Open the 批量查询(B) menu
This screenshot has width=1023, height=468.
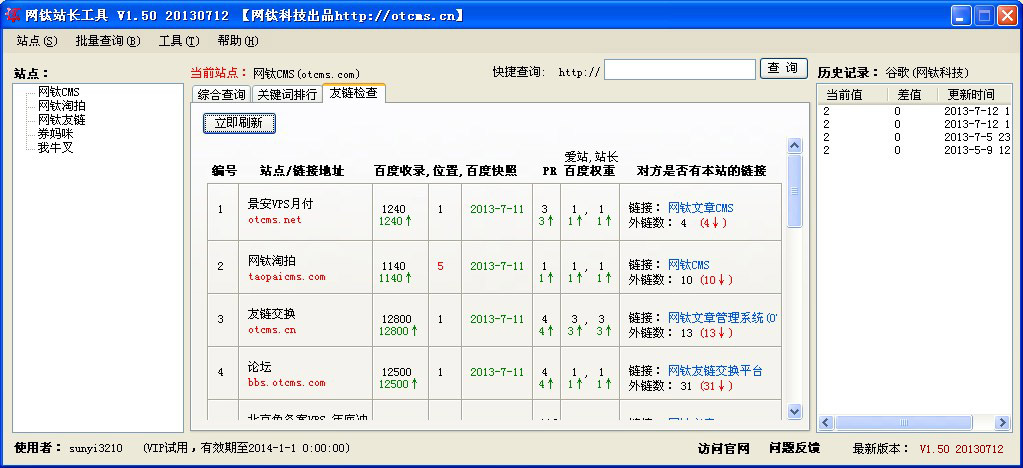pos(107,41)
